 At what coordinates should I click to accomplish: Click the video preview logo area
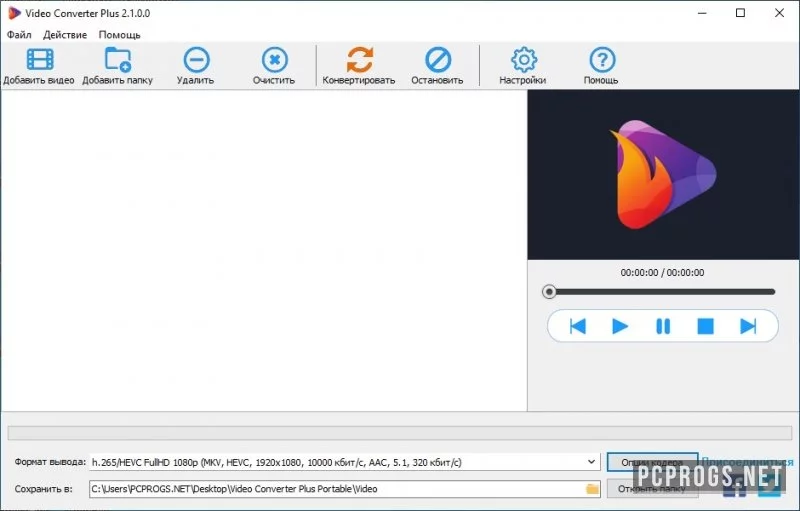[663, 174]
